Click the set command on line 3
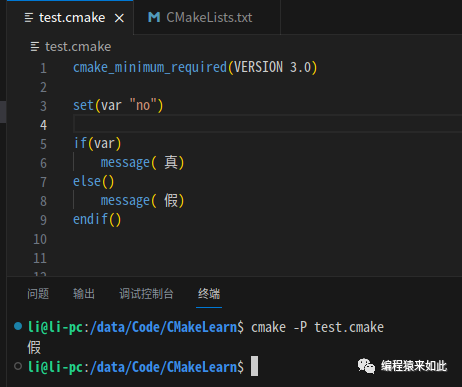 coord(83,106)
